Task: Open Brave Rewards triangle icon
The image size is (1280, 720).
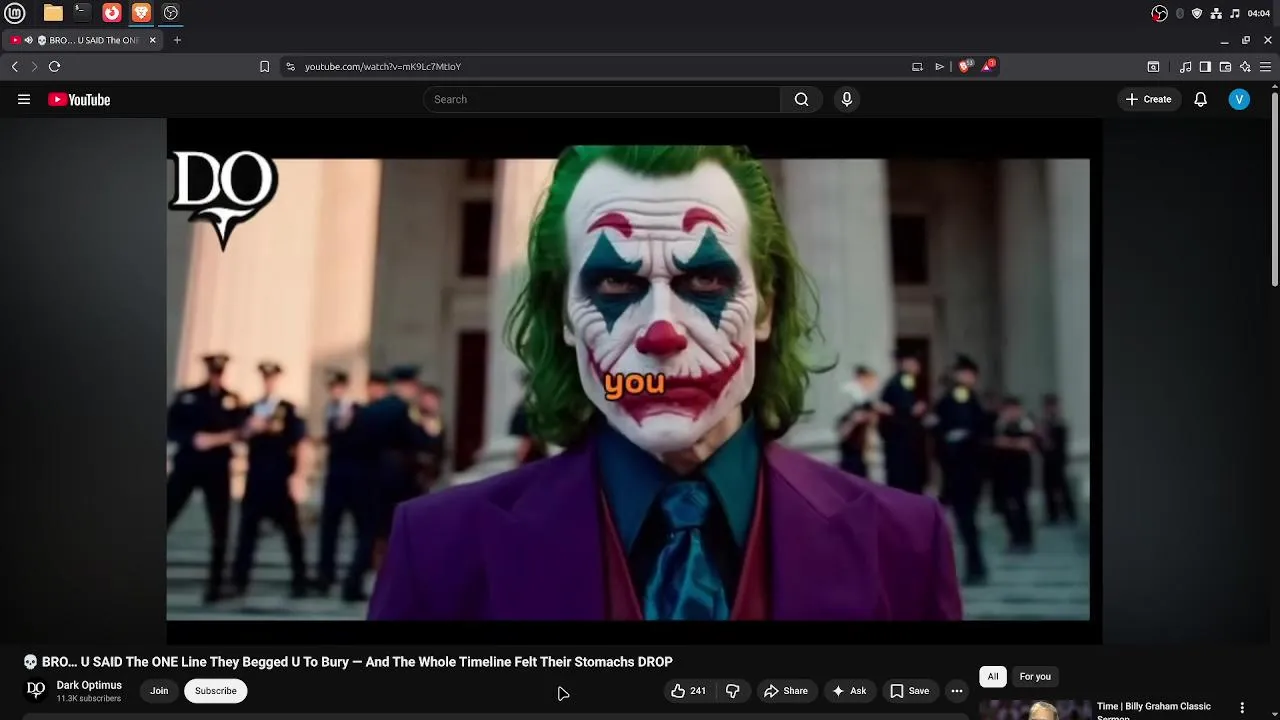Action: [x=988, y=66]
